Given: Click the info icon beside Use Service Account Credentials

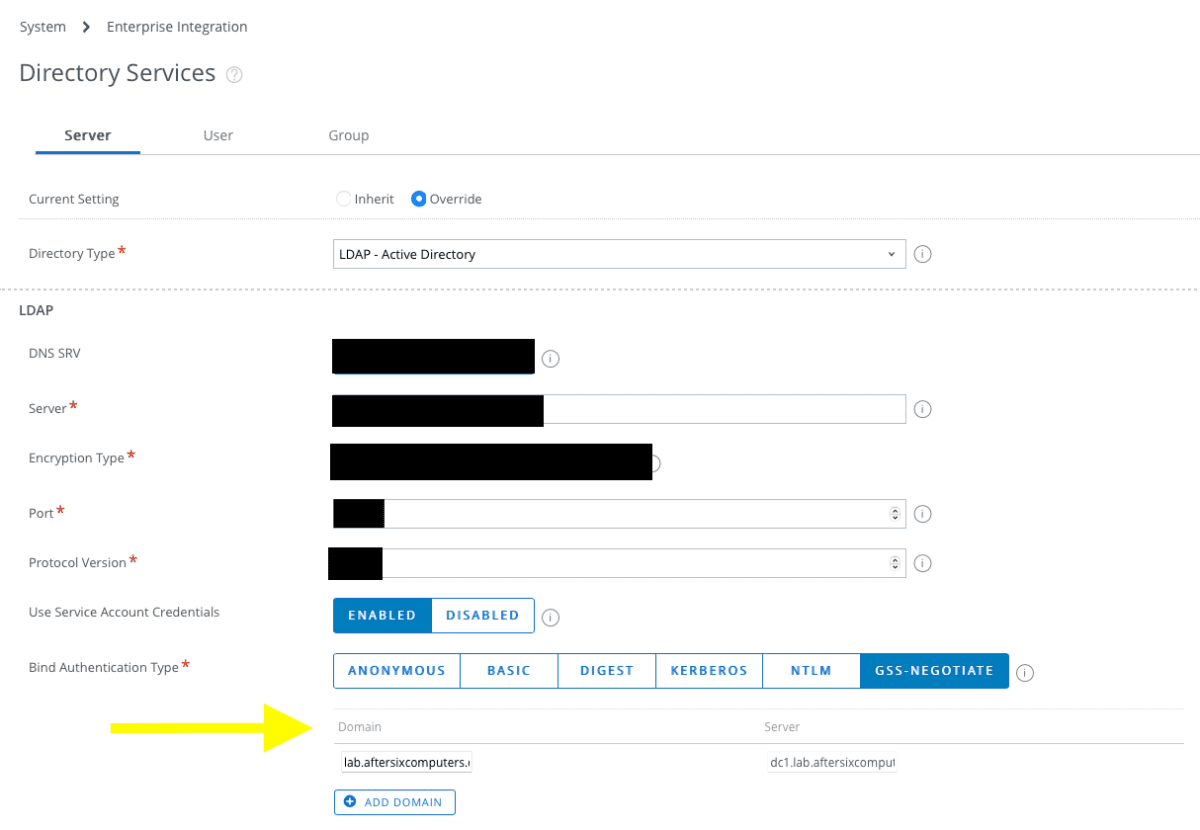Looking at the screenshot, I should pyautogui.click(x=550, y=616).
